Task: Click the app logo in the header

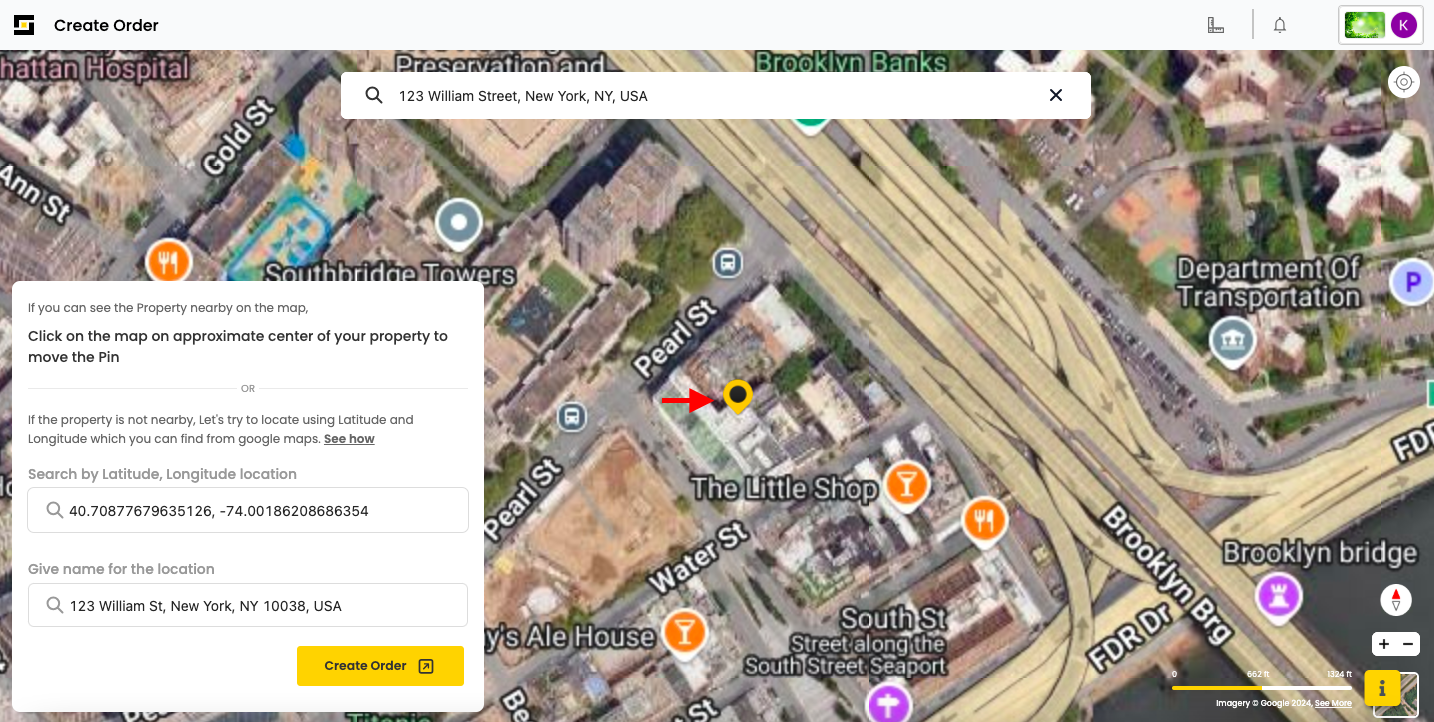Action: tap(24, 25)
